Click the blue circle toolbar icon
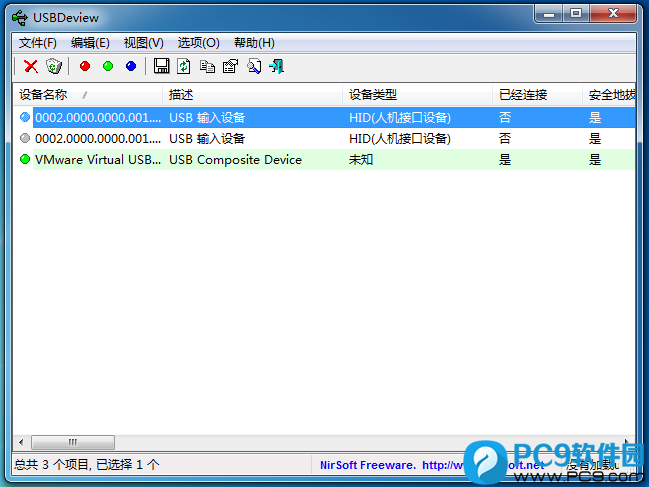 pyautogui.click(x=131, y=66)
